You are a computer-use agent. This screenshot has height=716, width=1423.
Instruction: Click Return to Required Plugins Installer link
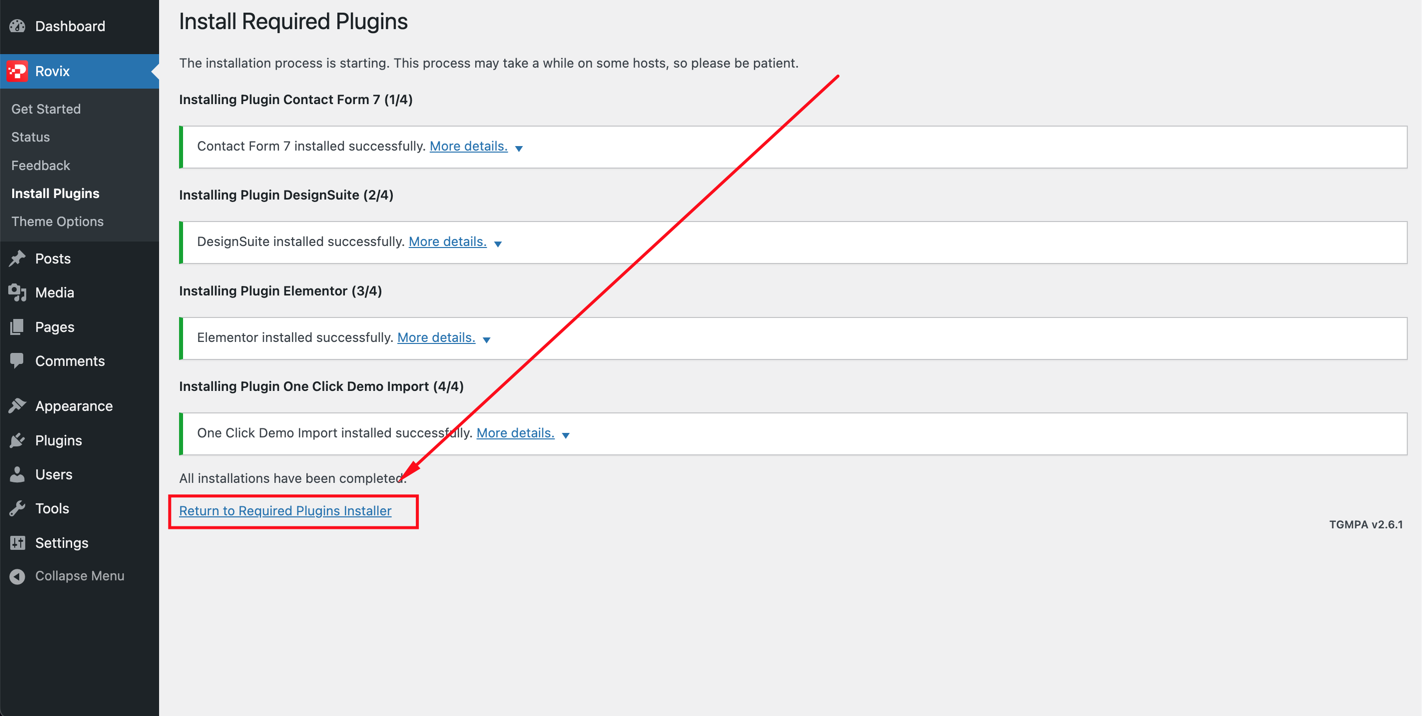pyautogui.click(x=285, y=511)
